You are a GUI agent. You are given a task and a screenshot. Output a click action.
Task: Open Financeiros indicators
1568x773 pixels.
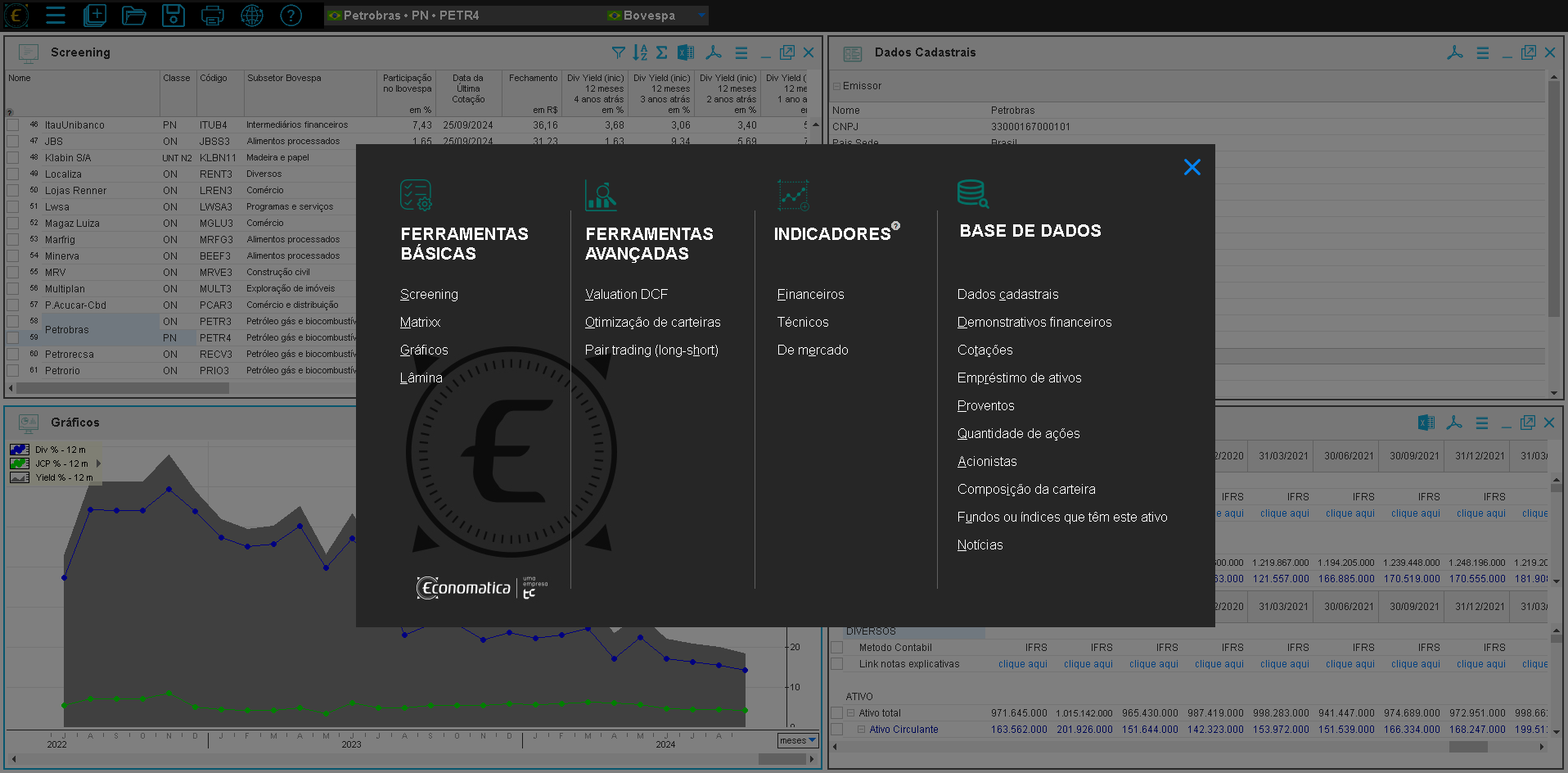pos(810,295)
